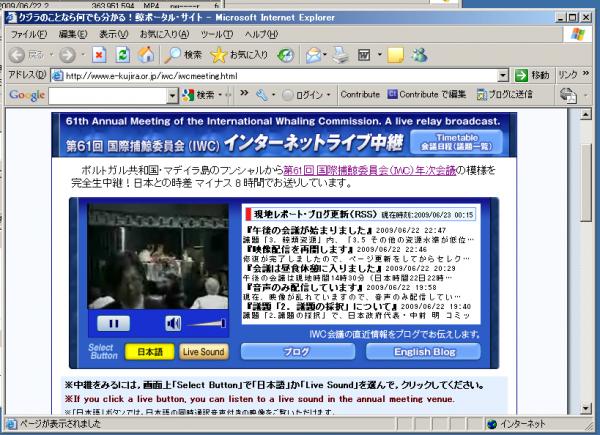Viewport: 600px width, 435px height.
Task: Expand the address bar URL dropdown
Action: tap(504, 76)
